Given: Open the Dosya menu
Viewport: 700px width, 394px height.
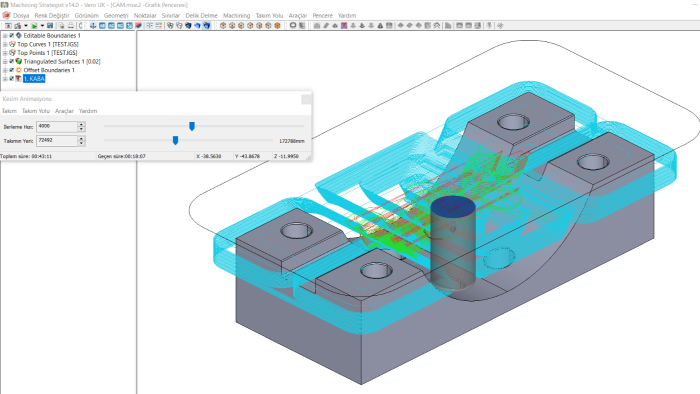Looking at the screenshot, I should pyautogui.click(x=21, y=15).
